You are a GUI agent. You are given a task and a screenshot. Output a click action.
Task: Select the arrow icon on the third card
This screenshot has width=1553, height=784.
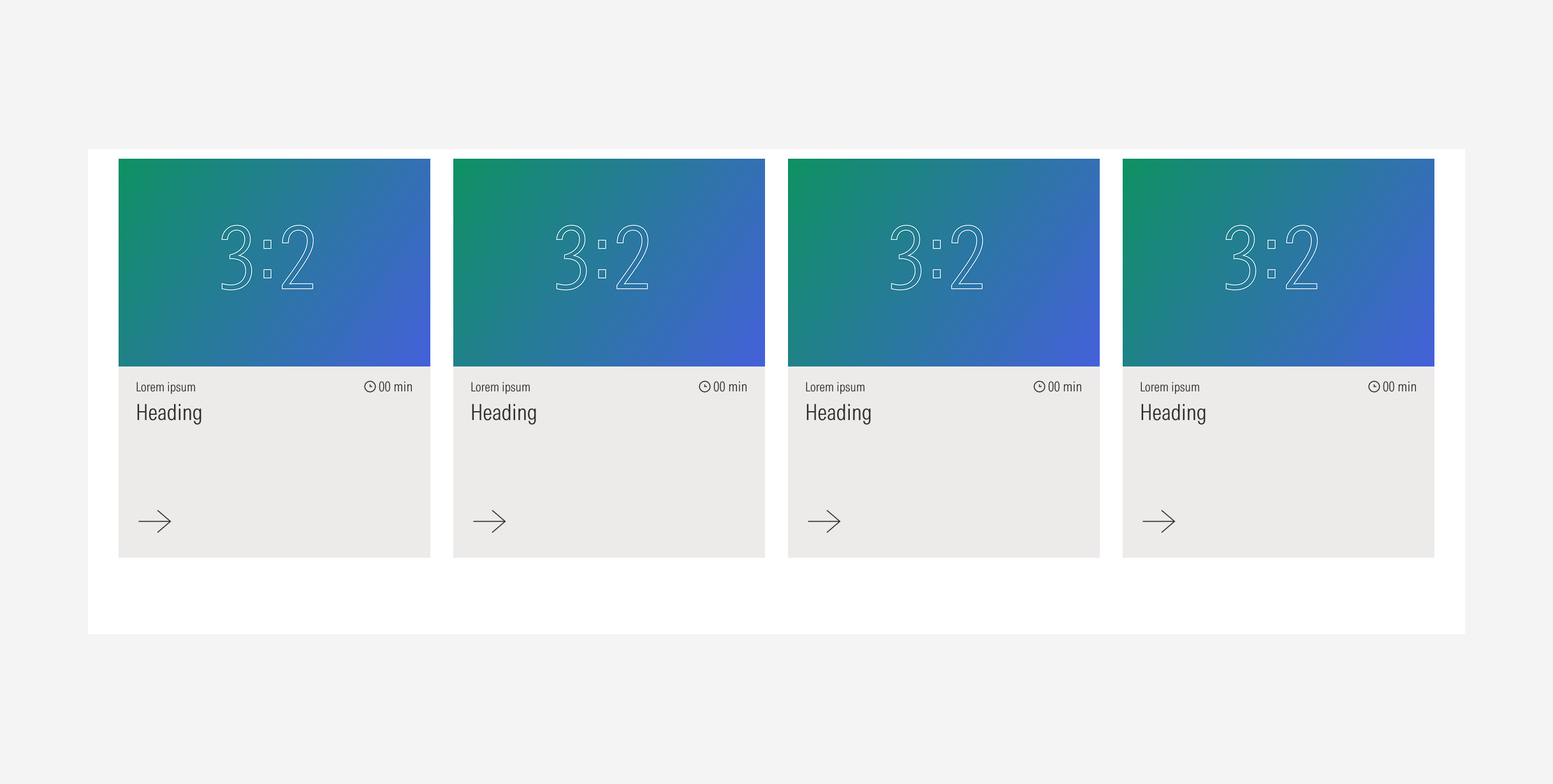[x=824, y=521]
